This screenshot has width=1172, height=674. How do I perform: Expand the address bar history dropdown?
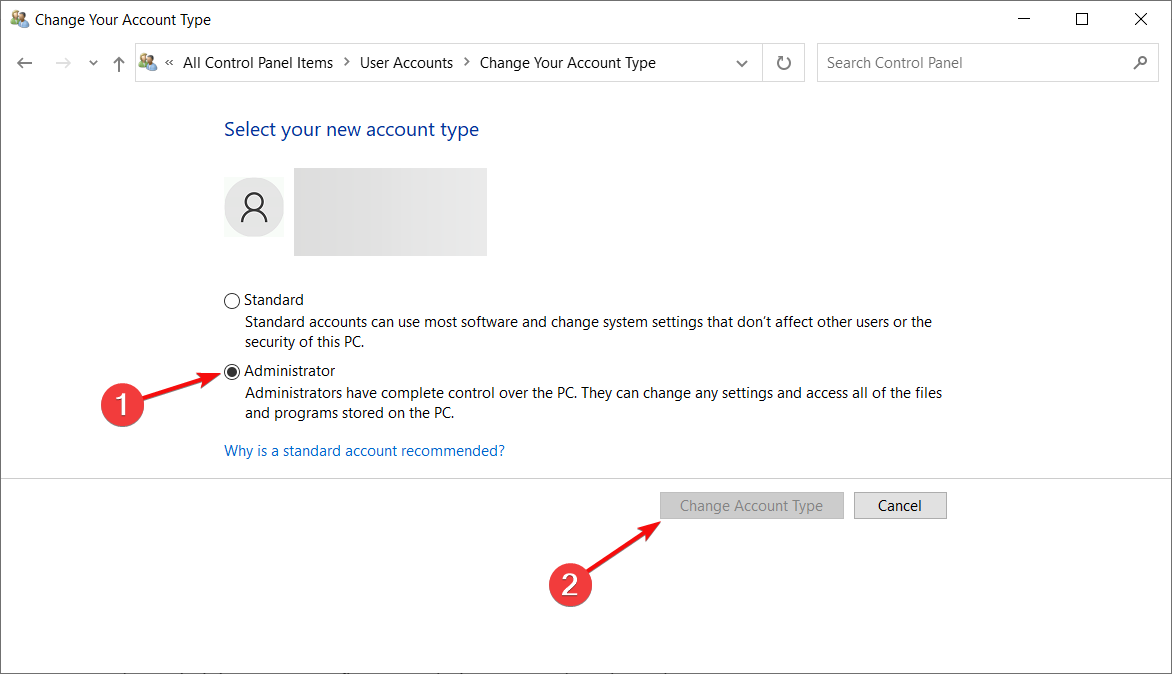click(742, 63)
